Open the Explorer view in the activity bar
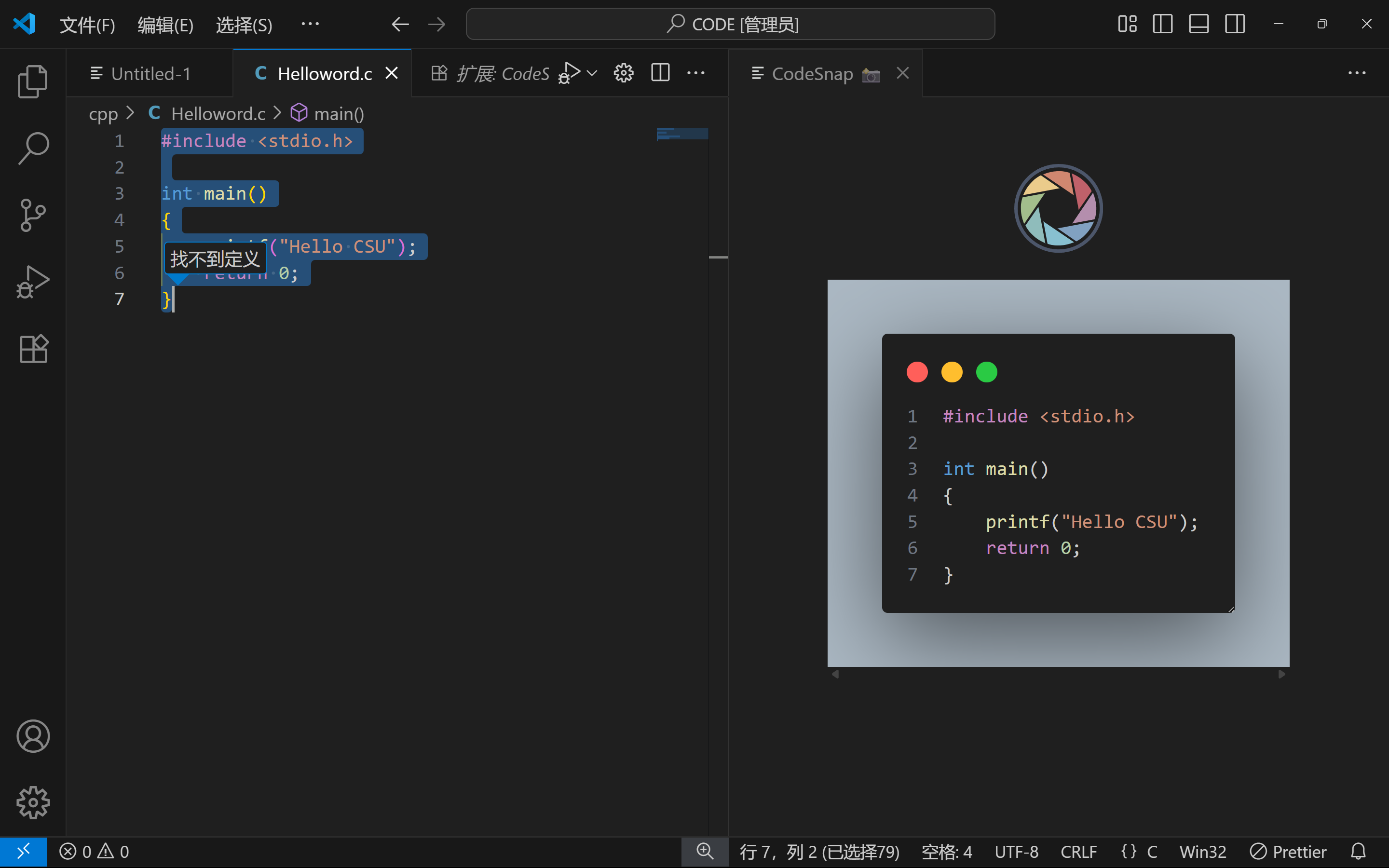1389x868 pixels. point(33,81)
